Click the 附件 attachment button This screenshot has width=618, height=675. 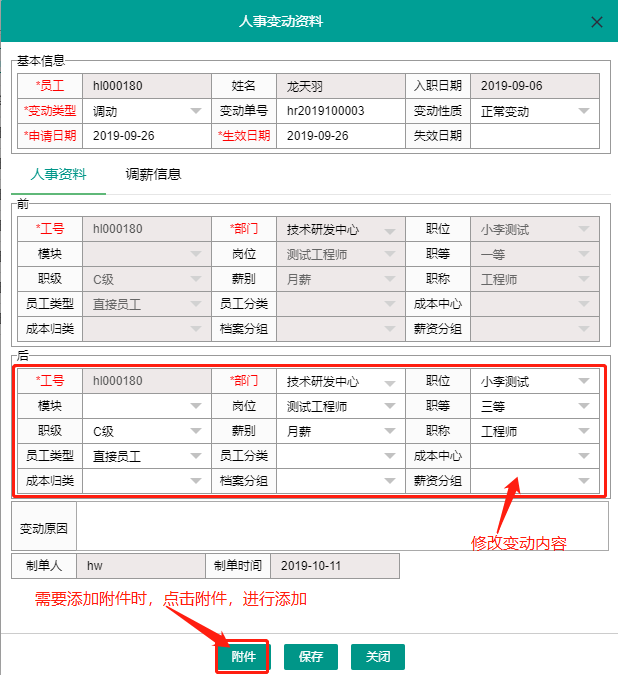click(x=243, y=657)
